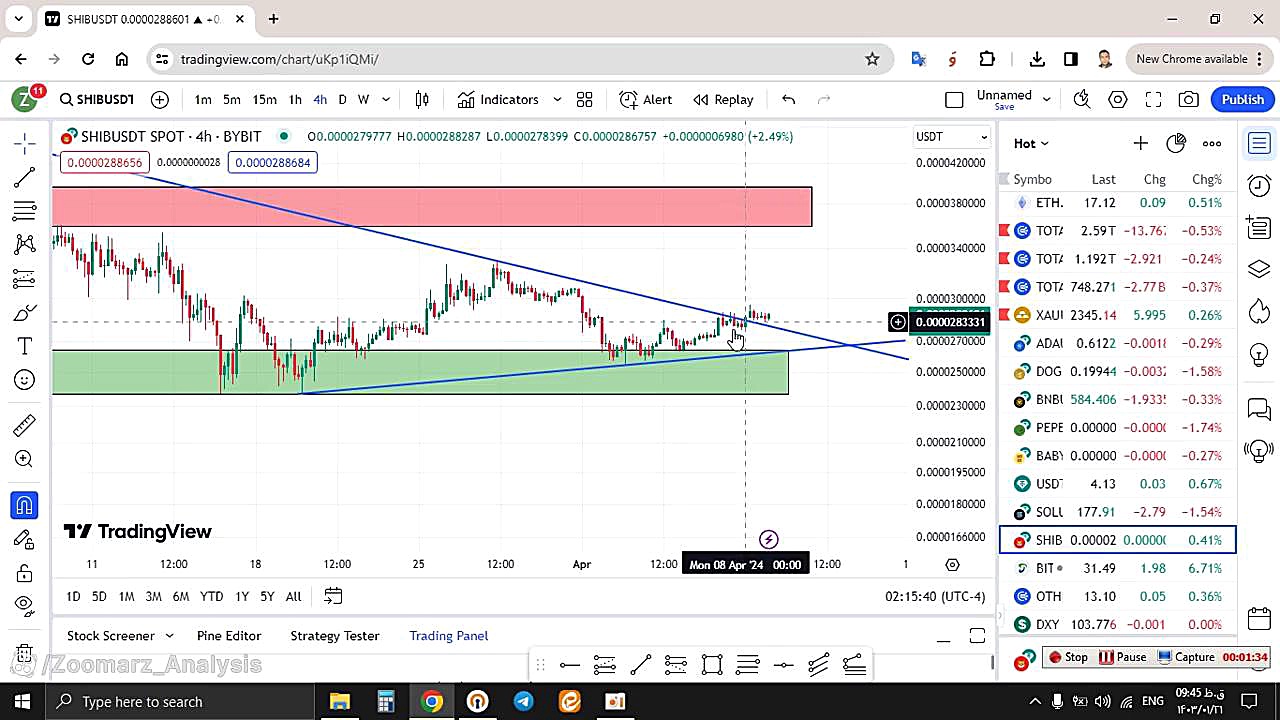Select the ruler measure tool
The height and width of the screenshot is (720, 1280).
[25, 426]
